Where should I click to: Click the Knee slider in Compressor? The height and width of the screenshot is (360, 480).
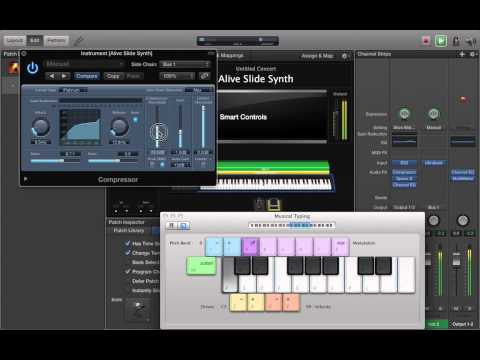(x=113, y=161)
